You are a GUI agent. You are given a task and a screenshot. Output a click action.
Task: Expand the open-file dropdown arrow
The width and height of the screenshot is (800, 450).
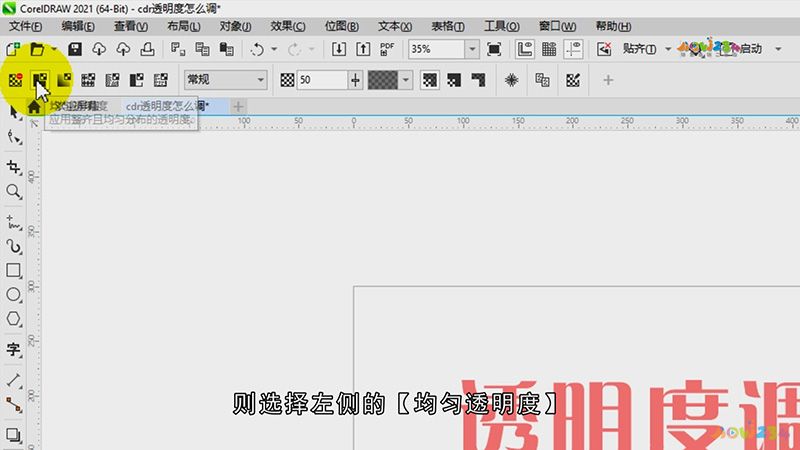[x=54, y=49]
